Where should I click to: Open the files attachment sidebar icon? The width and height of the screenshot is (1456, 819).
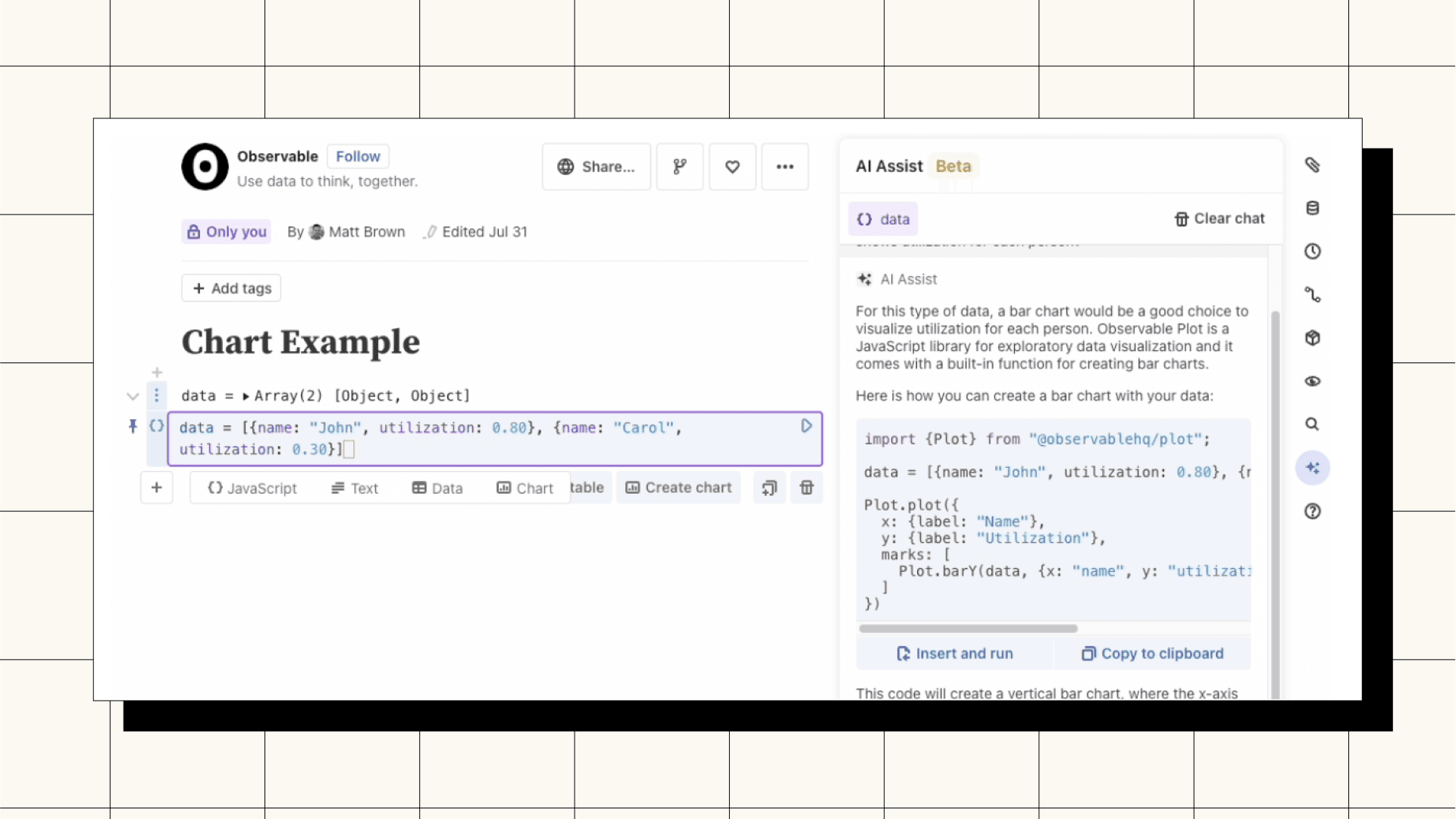coord(1313,165)
